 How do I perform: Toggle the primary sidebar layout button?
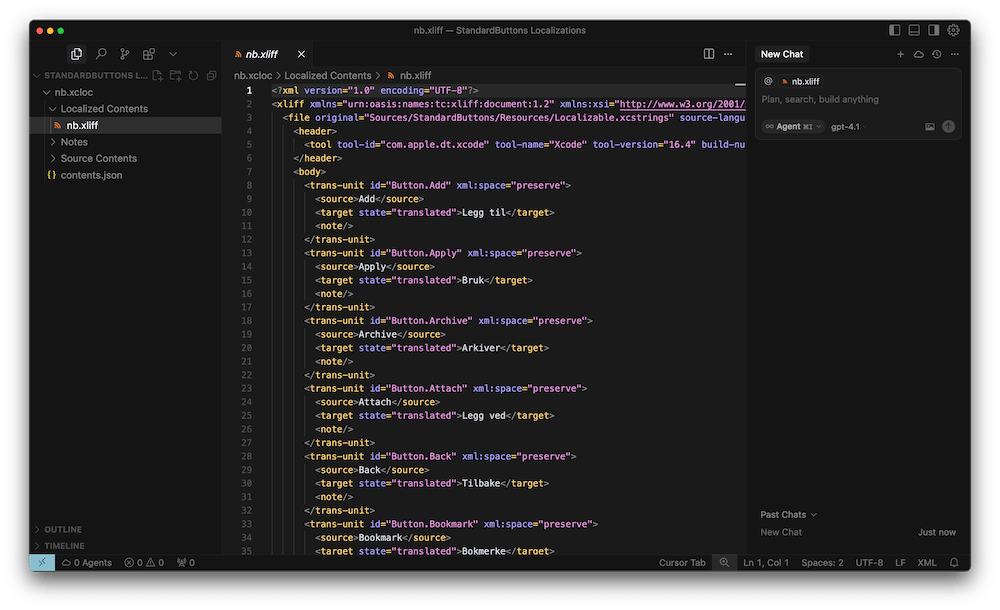coord(894,30)
